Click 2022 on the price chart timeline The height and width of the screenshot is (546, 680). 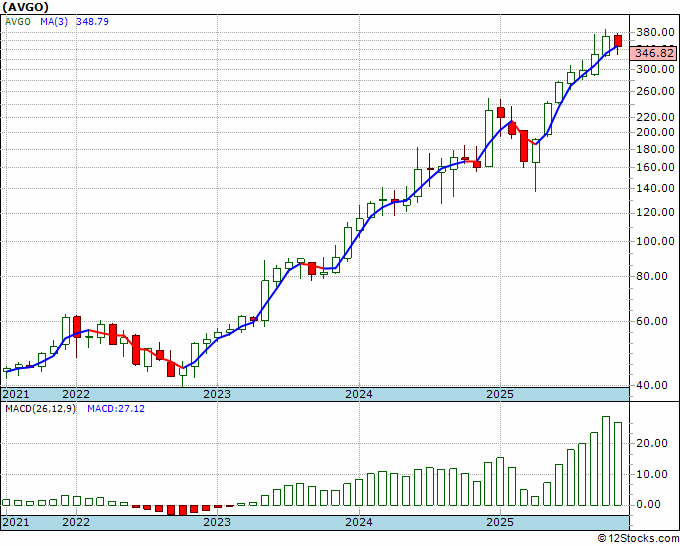click(76, 395)
